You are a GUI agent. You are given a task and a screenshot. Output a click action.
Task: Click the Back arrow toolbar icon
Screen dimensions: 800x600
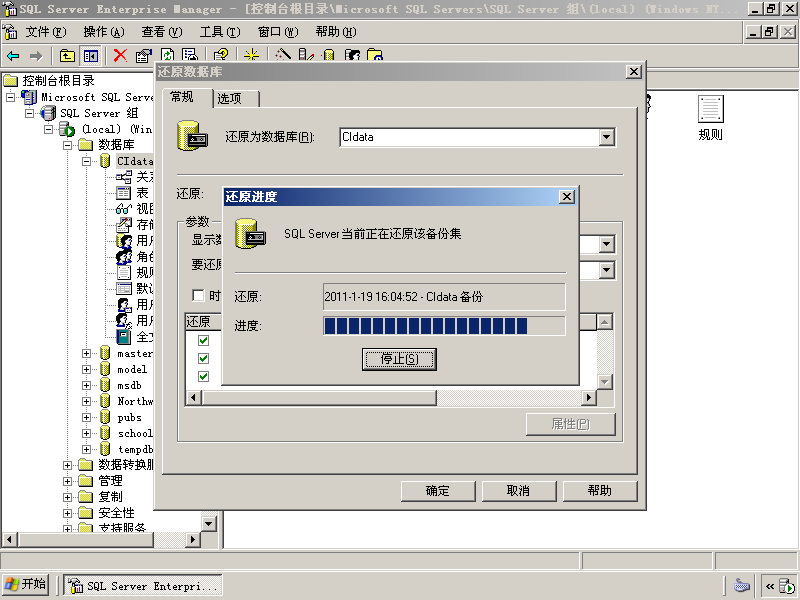tap(13, 56)
